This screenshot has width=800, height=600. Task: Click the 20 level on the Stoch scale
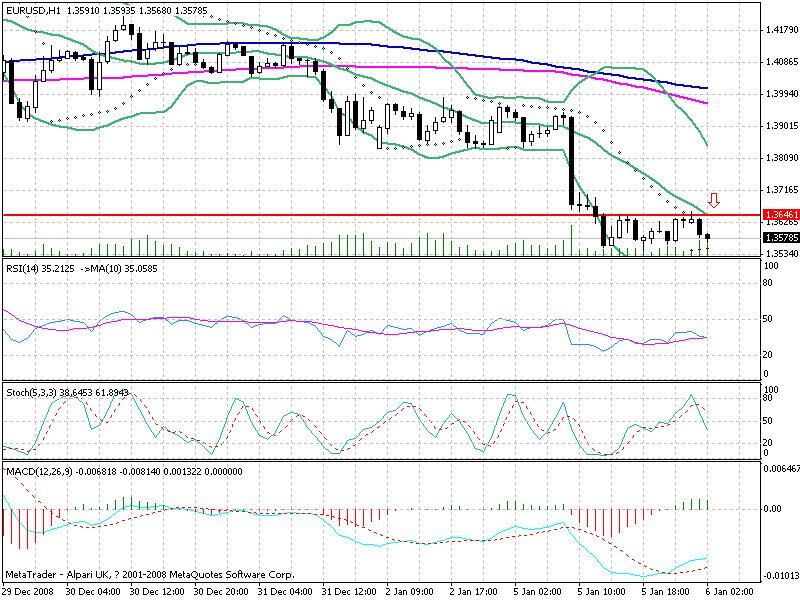pos(768,442)
